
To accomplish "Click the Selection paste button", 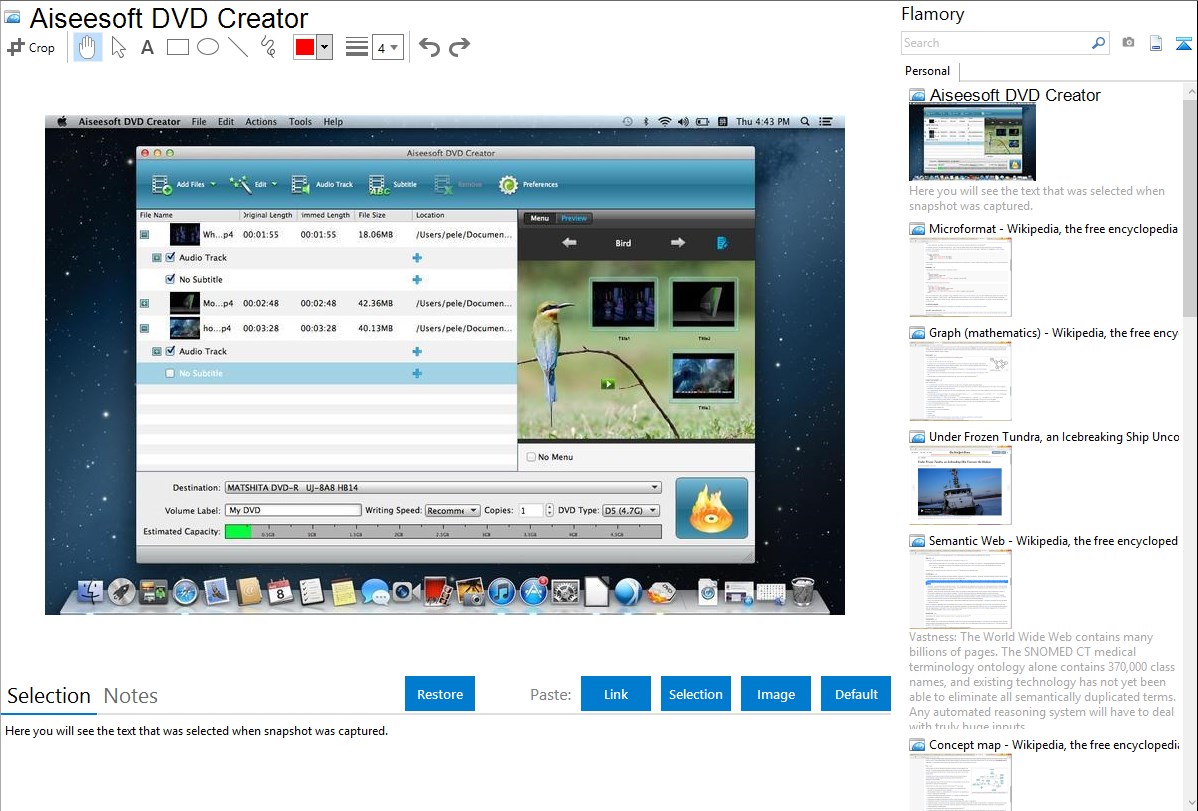I will point(695,694).
